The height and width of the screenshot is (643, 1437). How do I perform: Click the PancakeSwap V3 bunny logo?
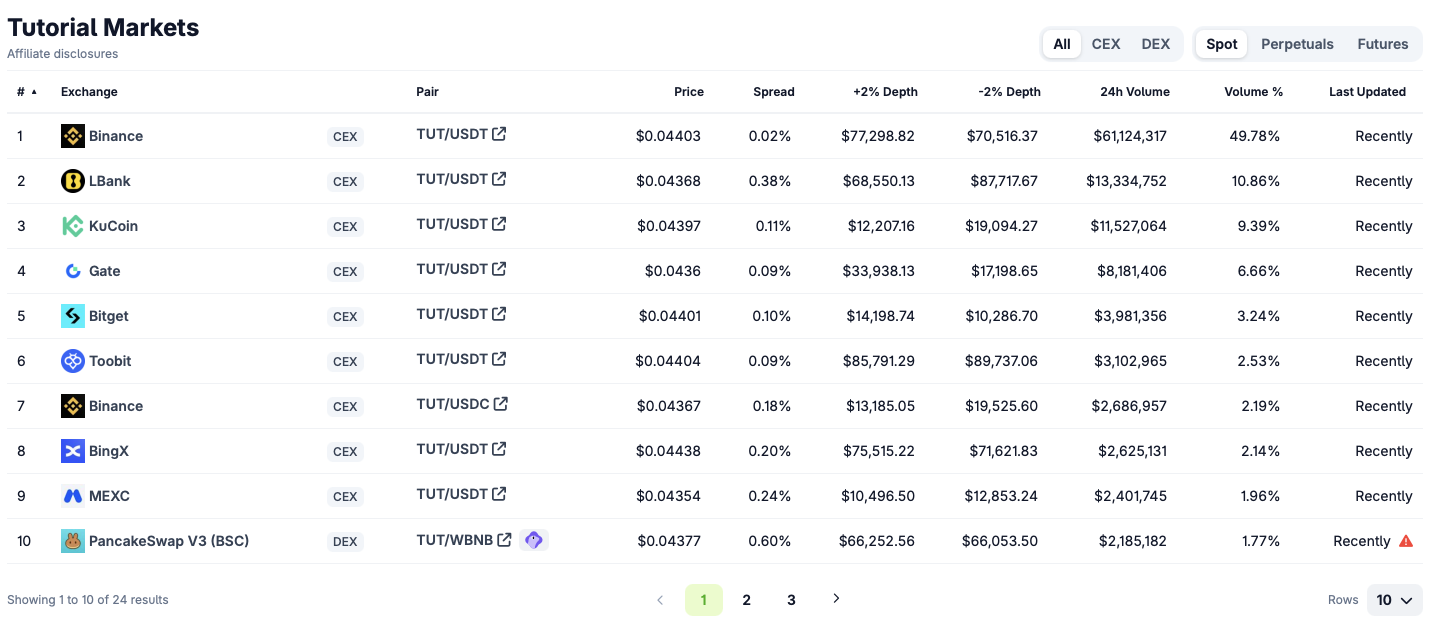pyautogui.click(x=73, y=541)
